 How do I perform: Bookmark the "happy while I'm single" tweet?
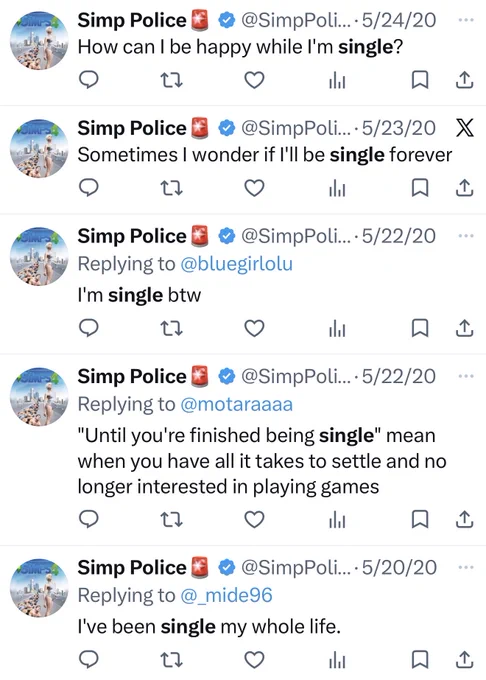pos(420,80)
